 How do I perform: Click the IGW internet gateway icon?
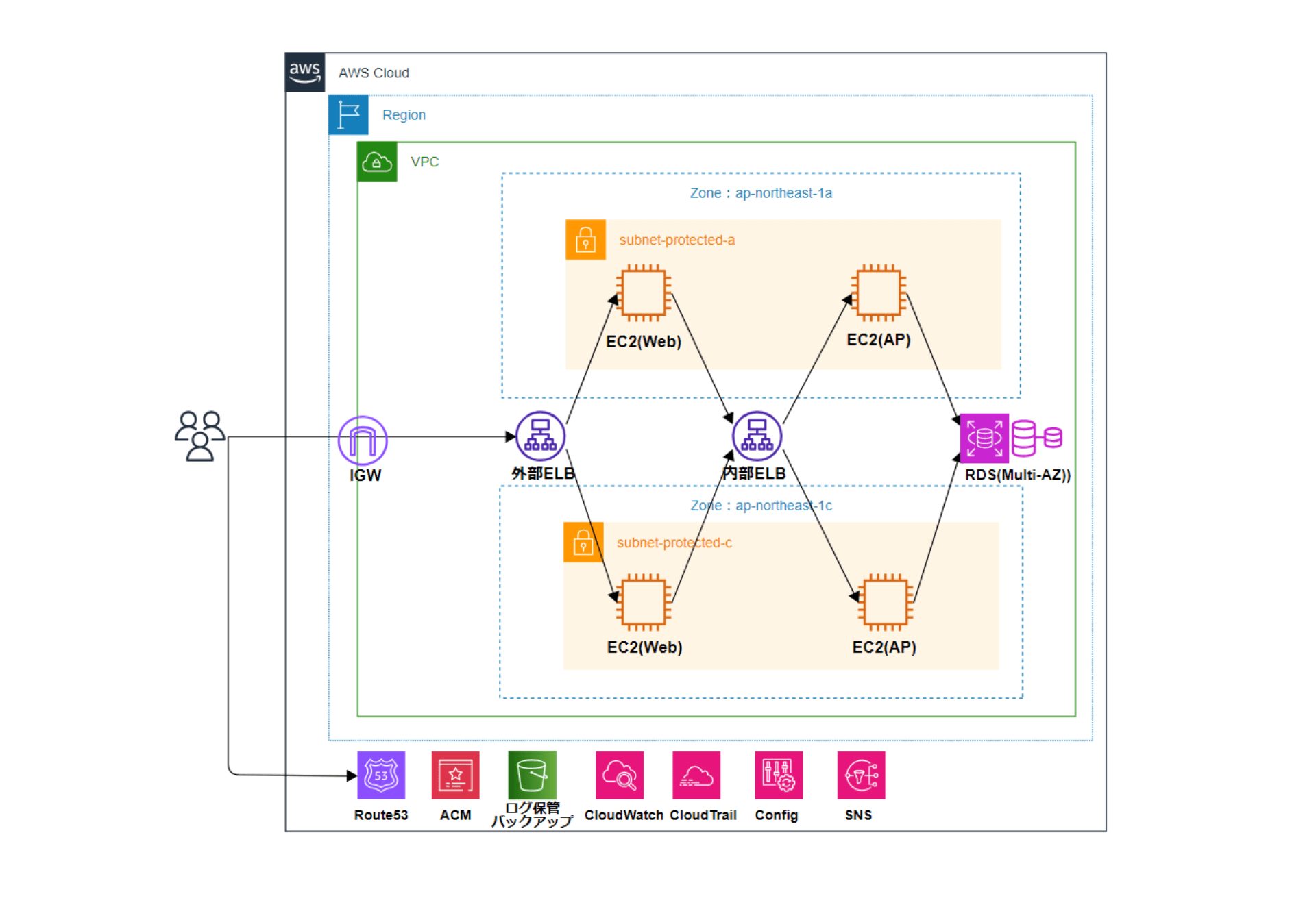[x=363, y=440]
